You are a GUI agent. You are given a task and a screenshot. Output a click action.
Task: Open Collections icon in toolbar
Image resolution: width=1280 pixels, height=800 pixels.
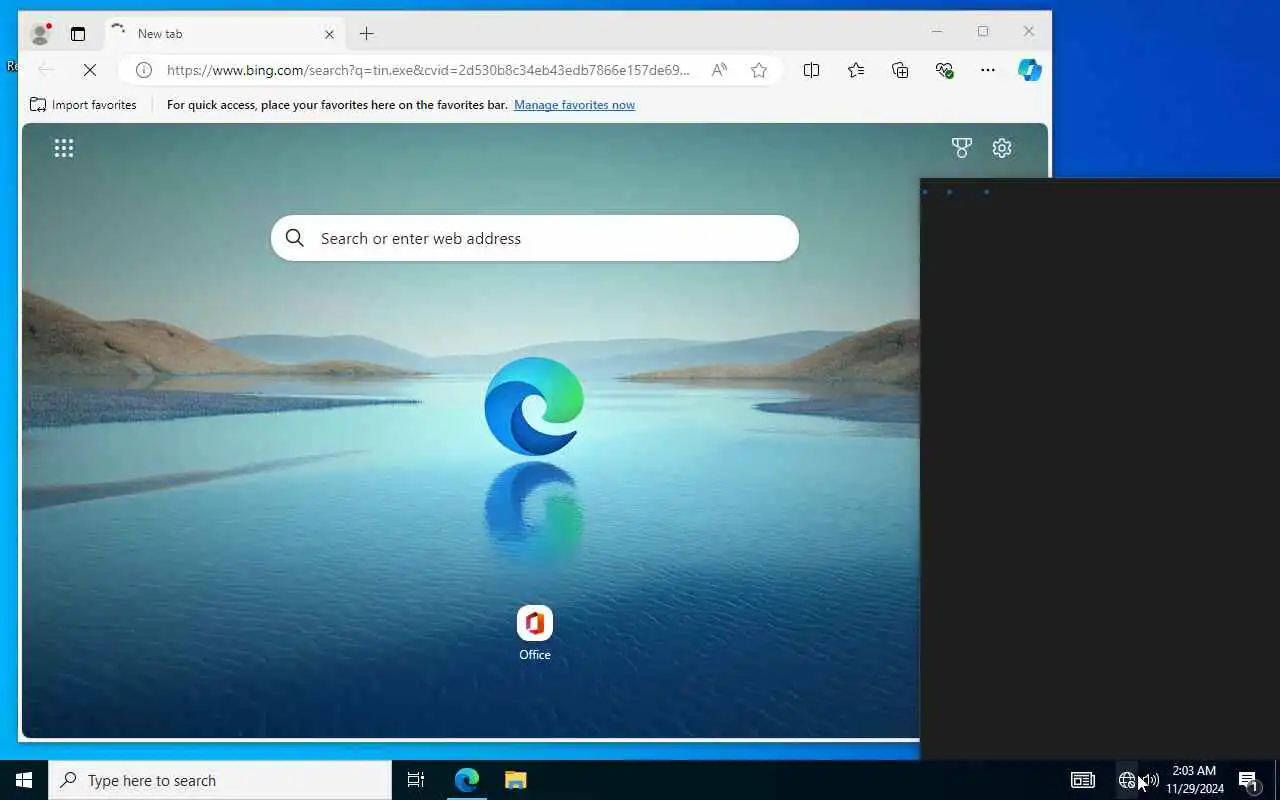[900, 70]
